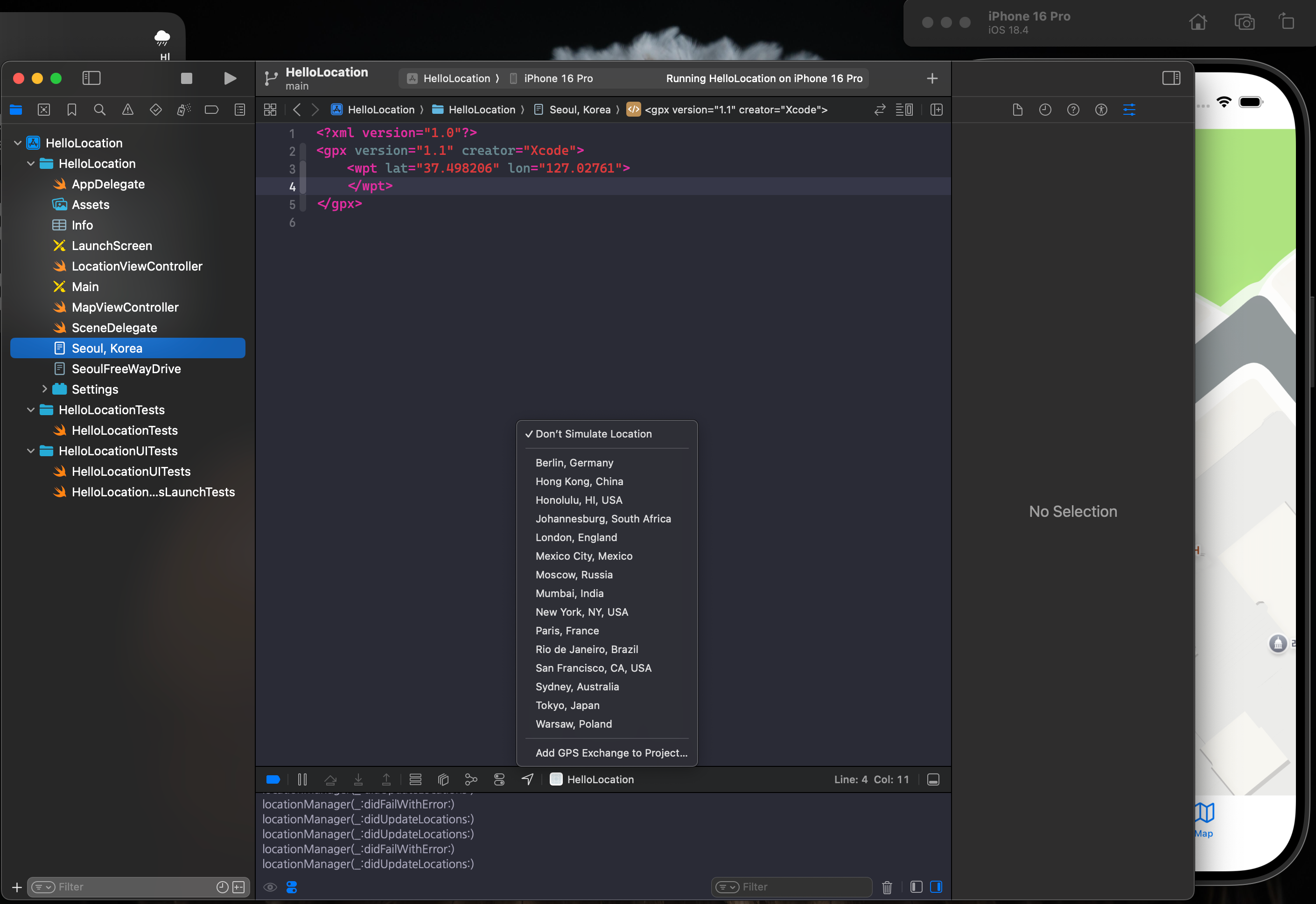Open the Source Control navigator
The width and height of the screenshot is (1316, 904).
(43, 110)
